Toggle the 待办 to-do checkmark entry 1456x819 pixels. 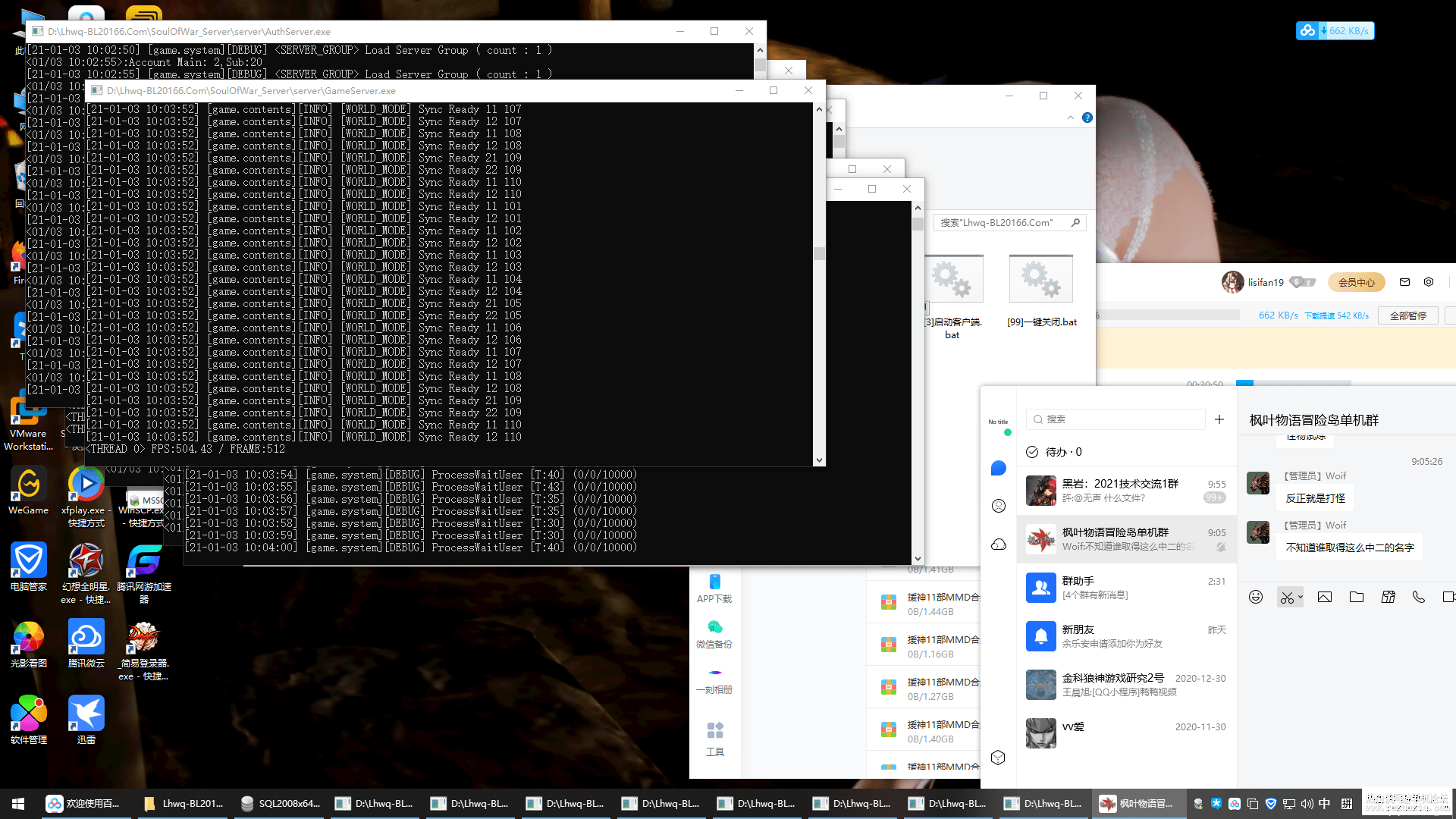[x=1054, y=452]
